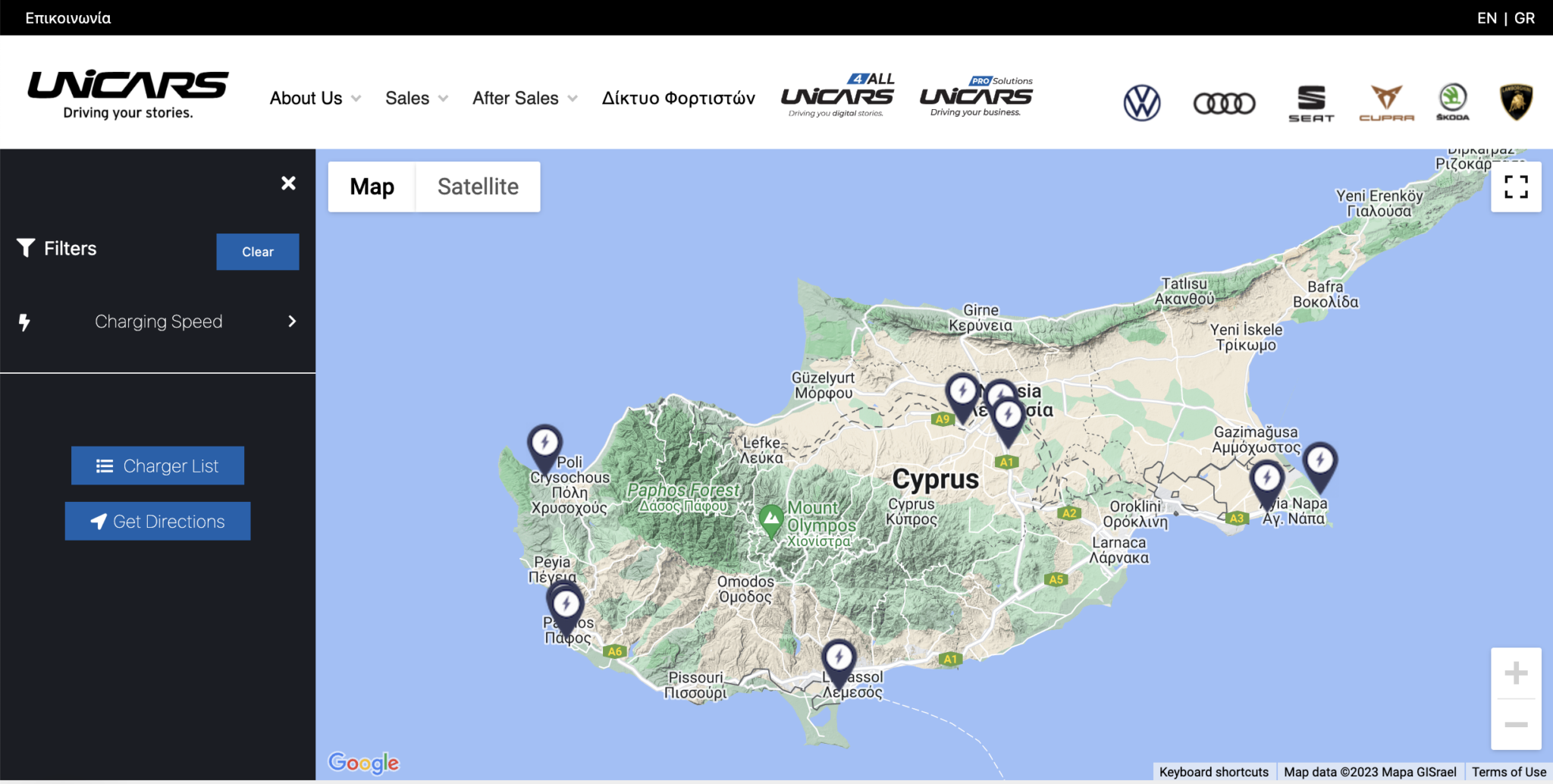Select the Skoda brand logo
The image size is (1553, 784).
[x=1452, y=102]
